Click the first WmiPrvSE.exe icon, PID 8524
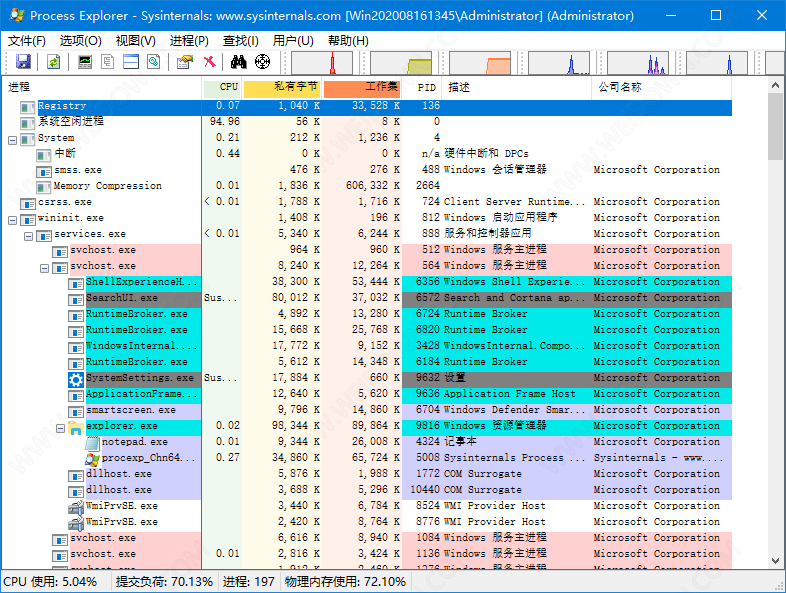 (x=76, y=508)
